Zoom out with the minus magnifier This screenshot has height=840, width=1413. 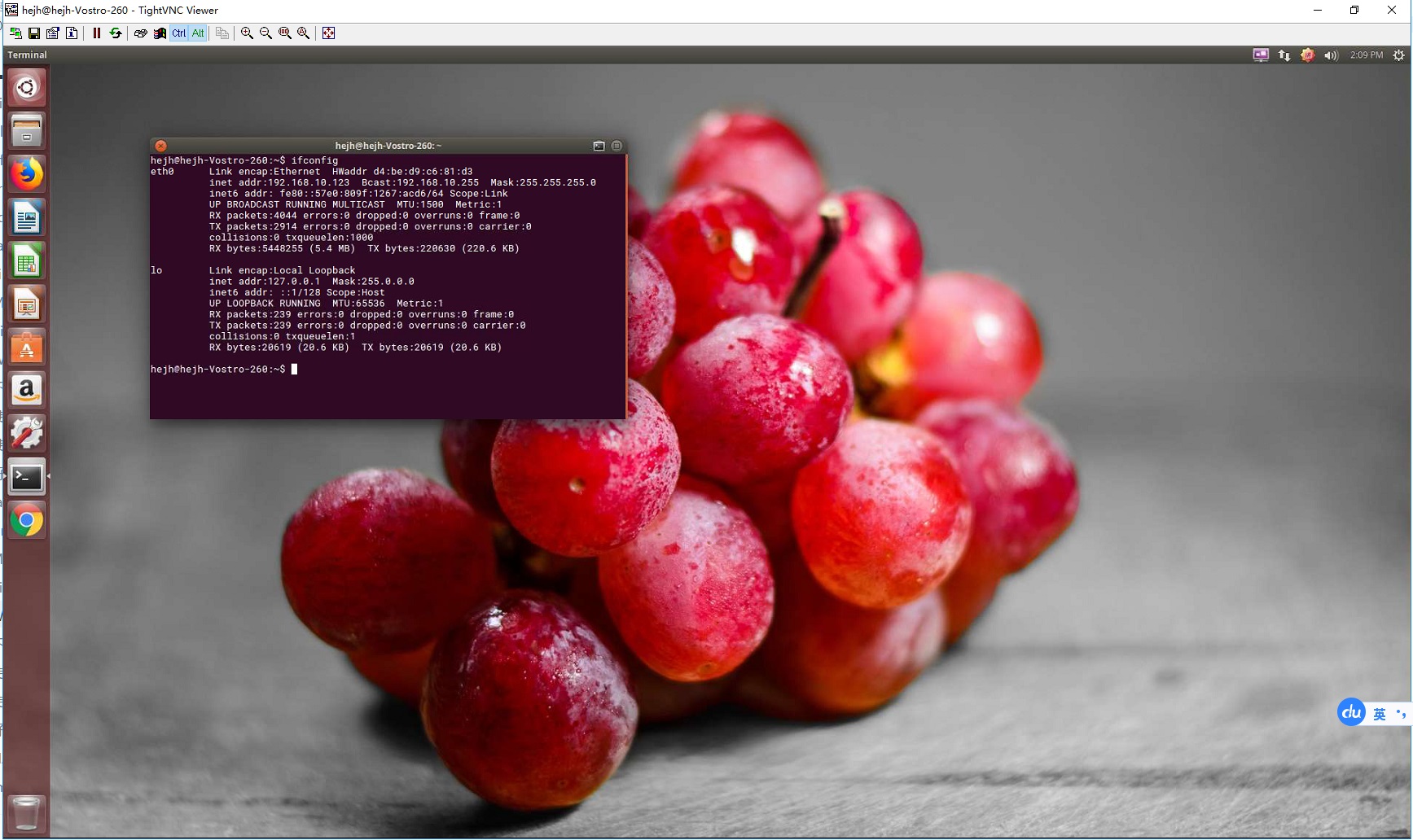coord(265,33)
